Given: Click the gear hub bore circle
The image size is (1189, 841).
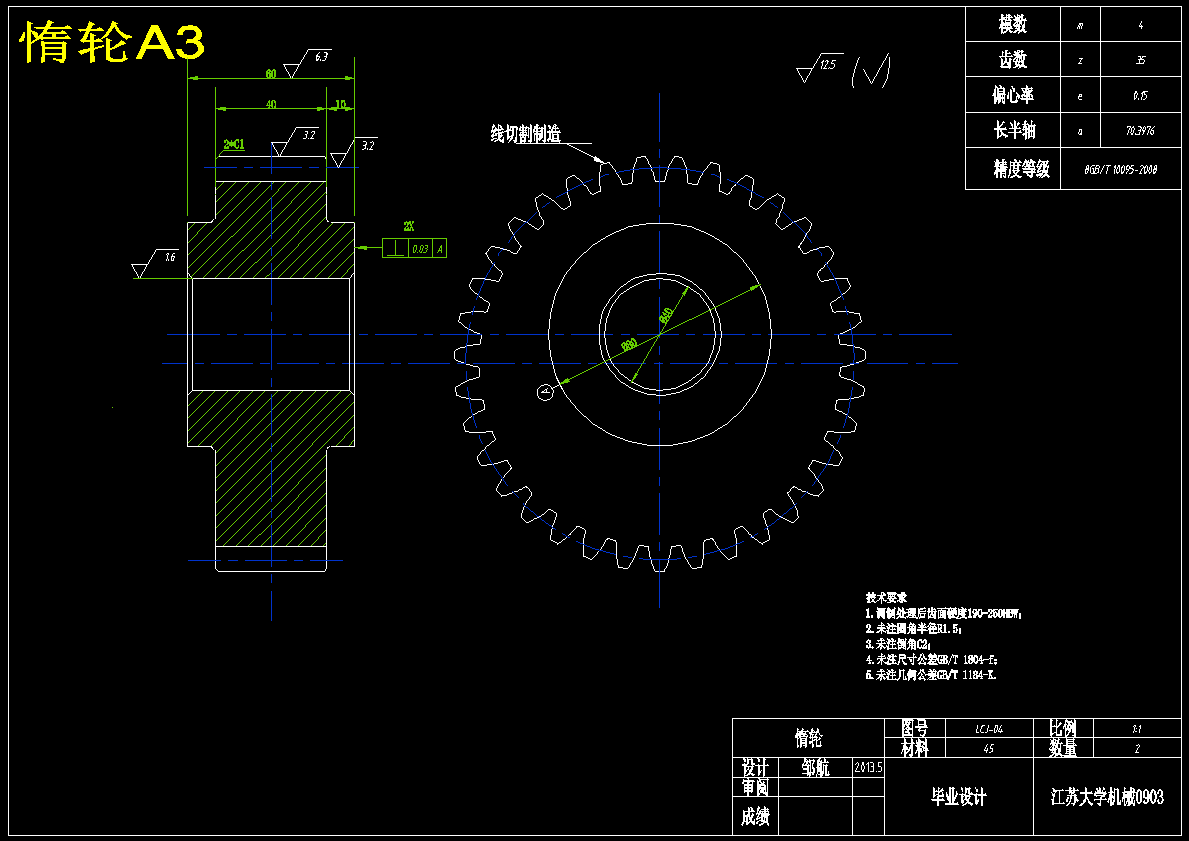Looking at the screenshot, I should 660,334.
